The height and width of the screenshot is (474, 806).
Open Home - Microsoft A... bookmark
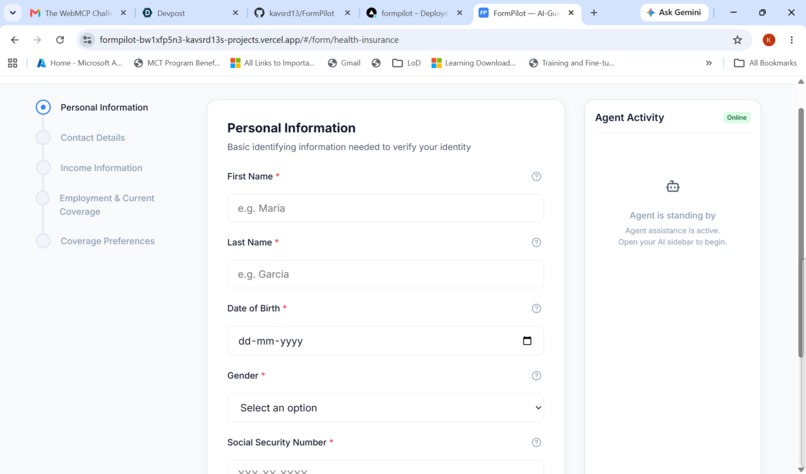point(79,63)
